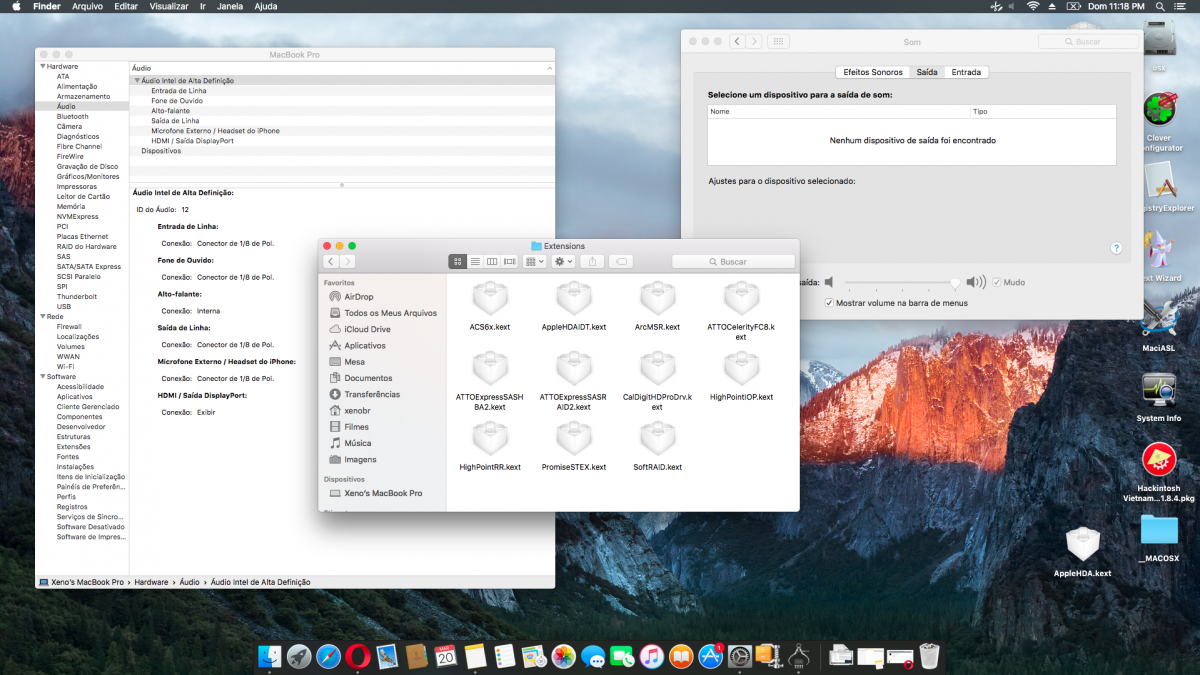Image resolution: width=1200 pixels, height=675 pixels.
Task: Click the output volume slider
Action: point(900,283)
